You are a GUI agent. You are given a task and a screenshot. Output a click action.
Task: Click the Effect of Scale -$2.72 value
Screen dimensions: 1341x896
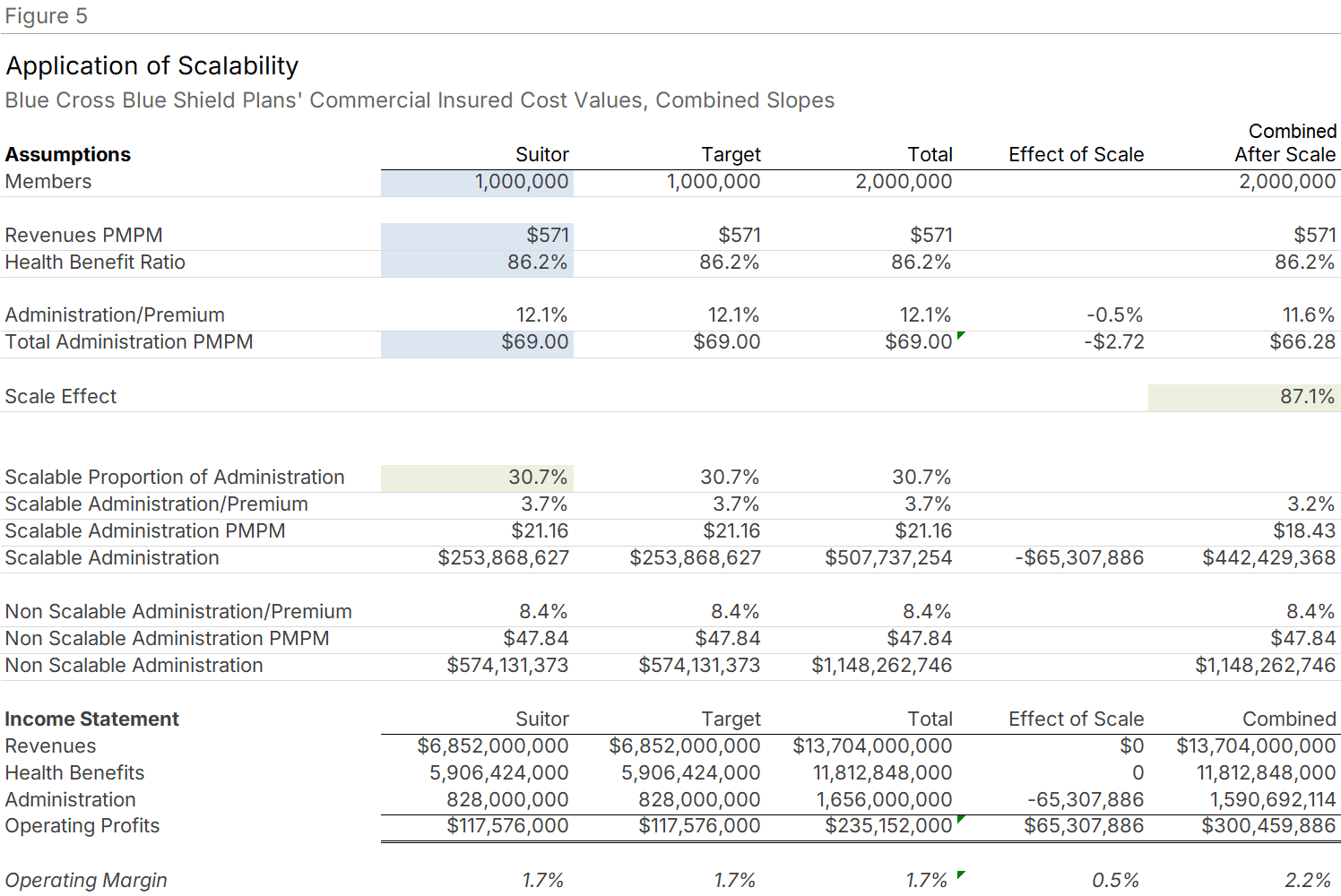click(1113, 342)
